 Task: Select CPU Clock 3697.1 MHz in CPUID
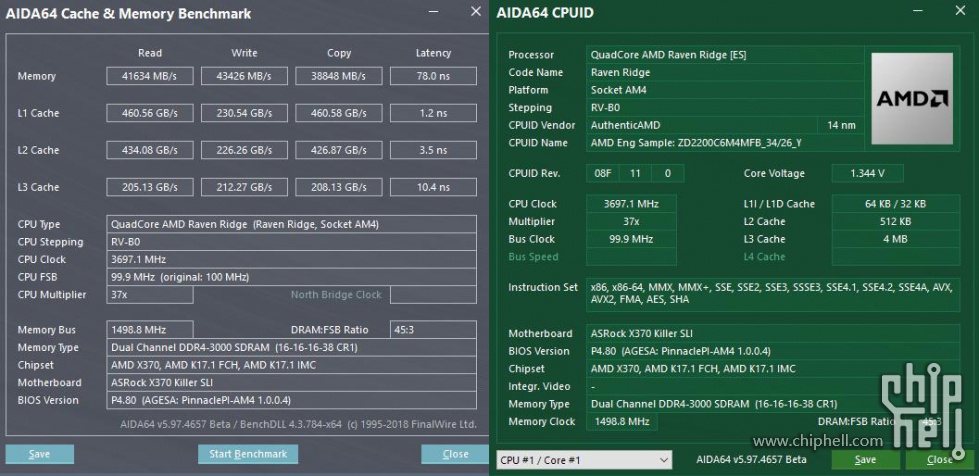631,204
